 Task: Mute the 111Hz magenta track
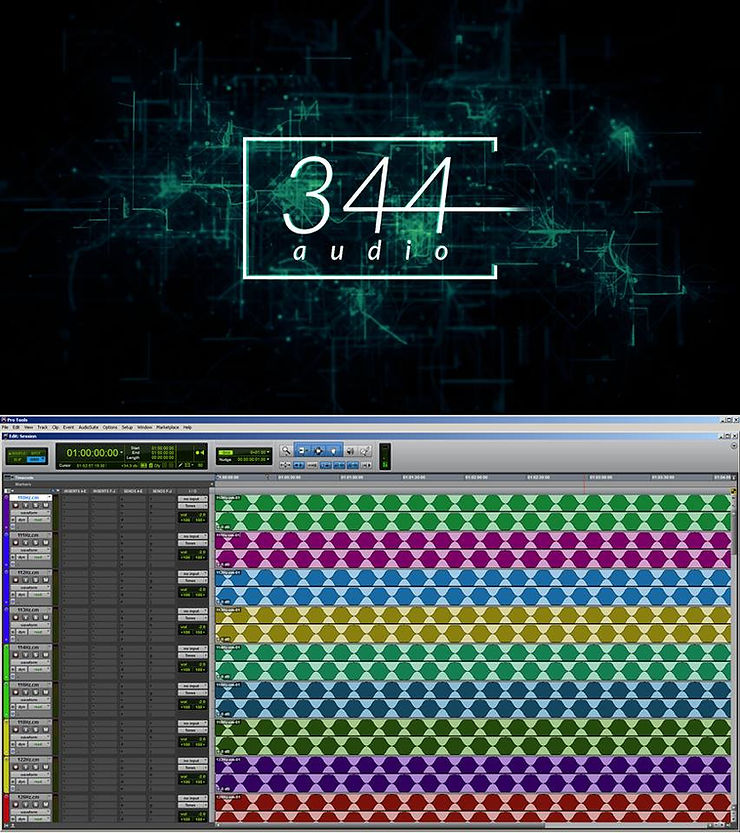click(46, 543)
